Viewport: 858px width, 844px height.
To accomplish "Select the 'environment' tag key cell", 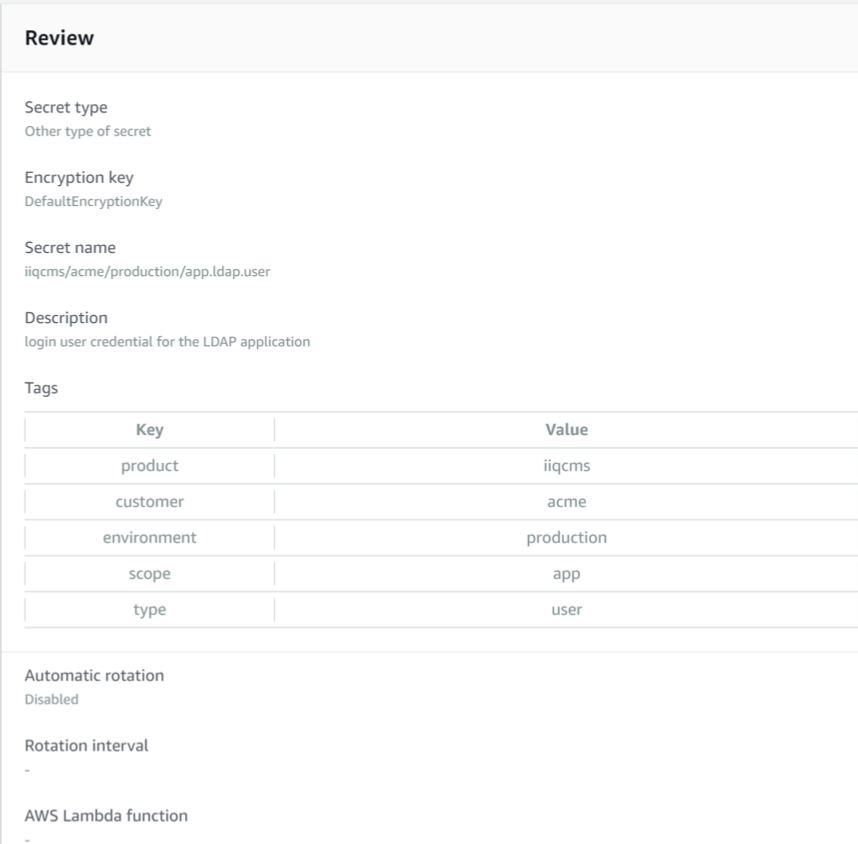I will (149, 538).
